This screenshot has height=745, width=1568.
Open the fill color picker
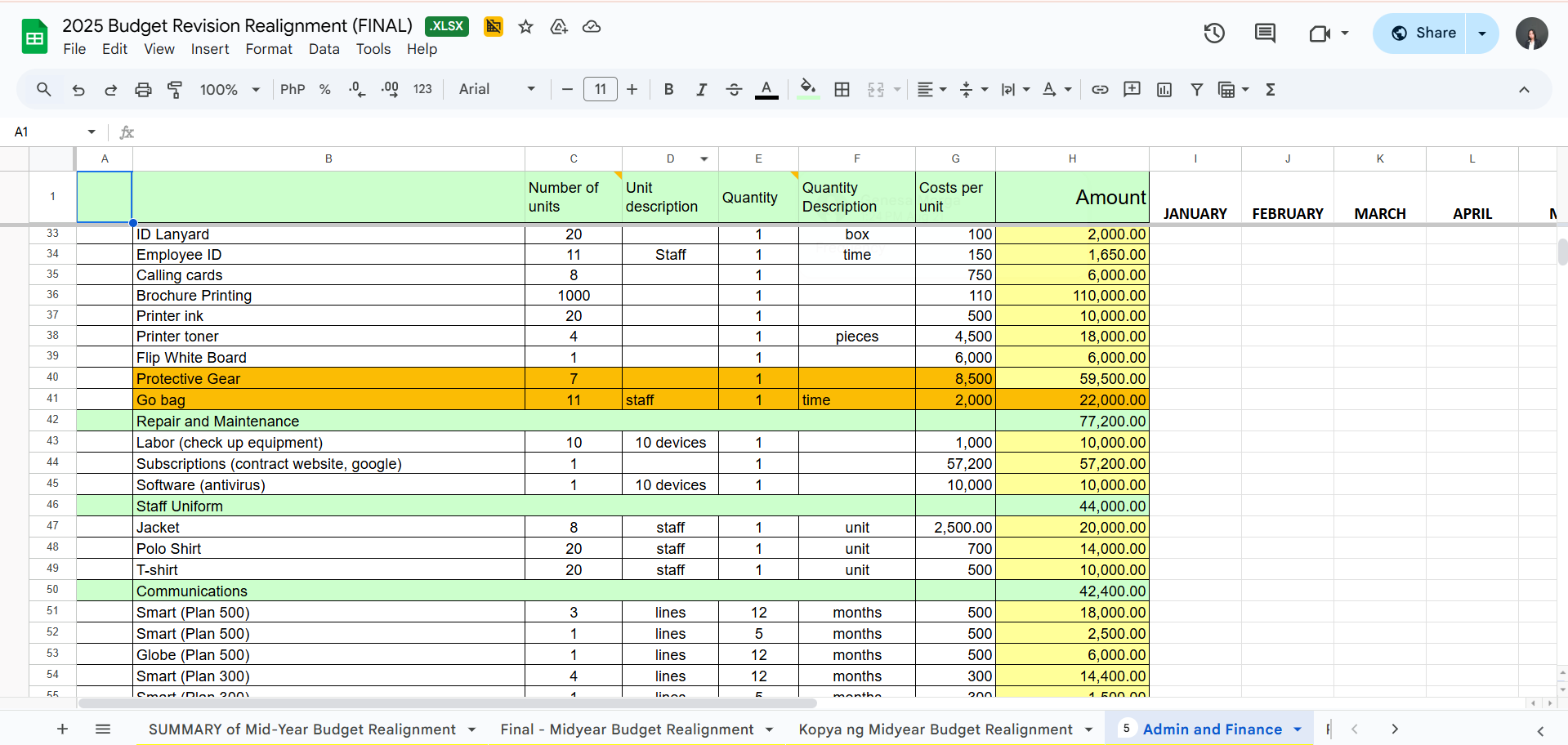click(808, 90)
